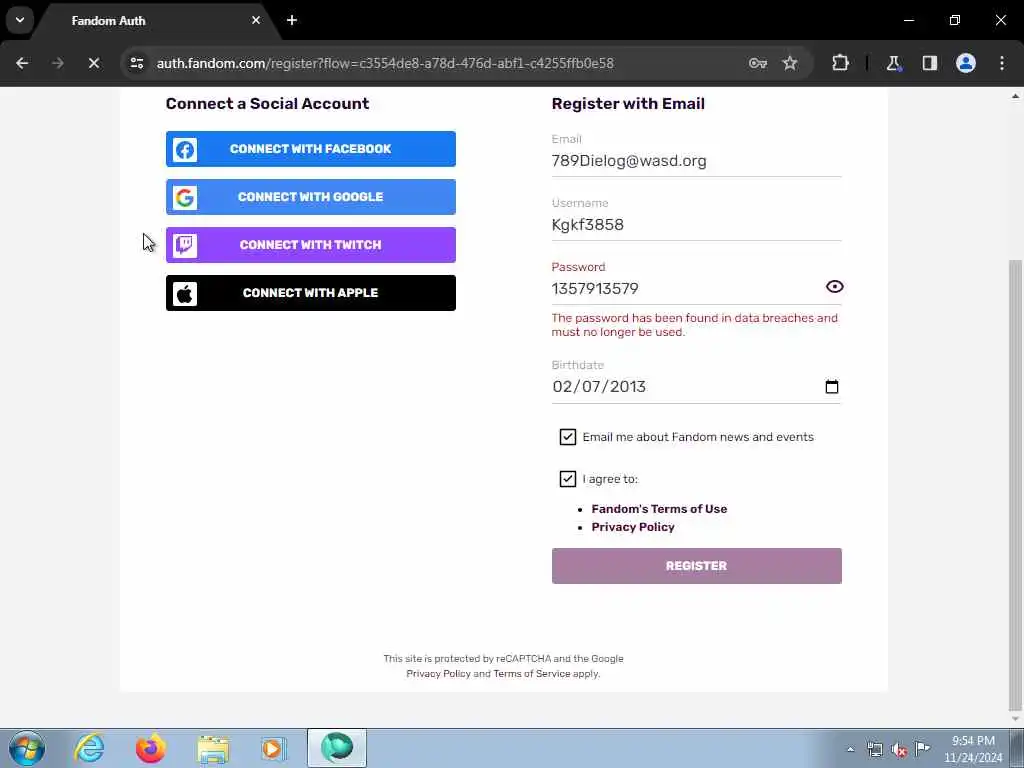
Task: Open a new browser tab
Action: point(292,20)
